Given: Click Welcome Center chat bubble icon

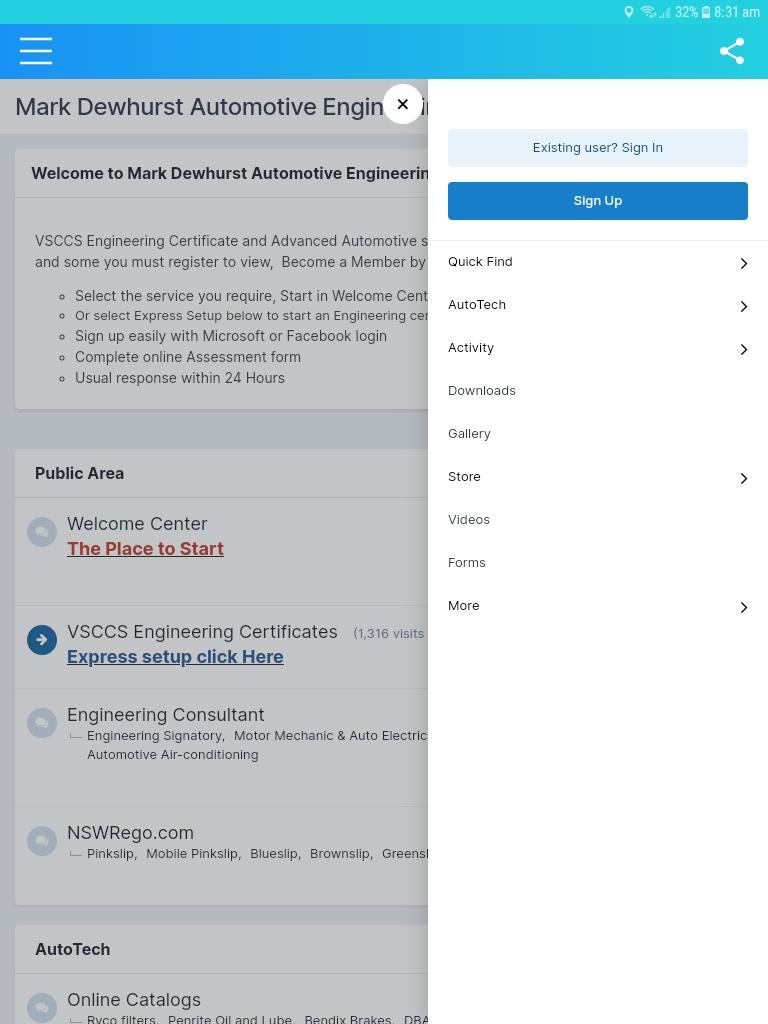Looking at the screenshot, I should pyautogui.click(x=42, y=532).
